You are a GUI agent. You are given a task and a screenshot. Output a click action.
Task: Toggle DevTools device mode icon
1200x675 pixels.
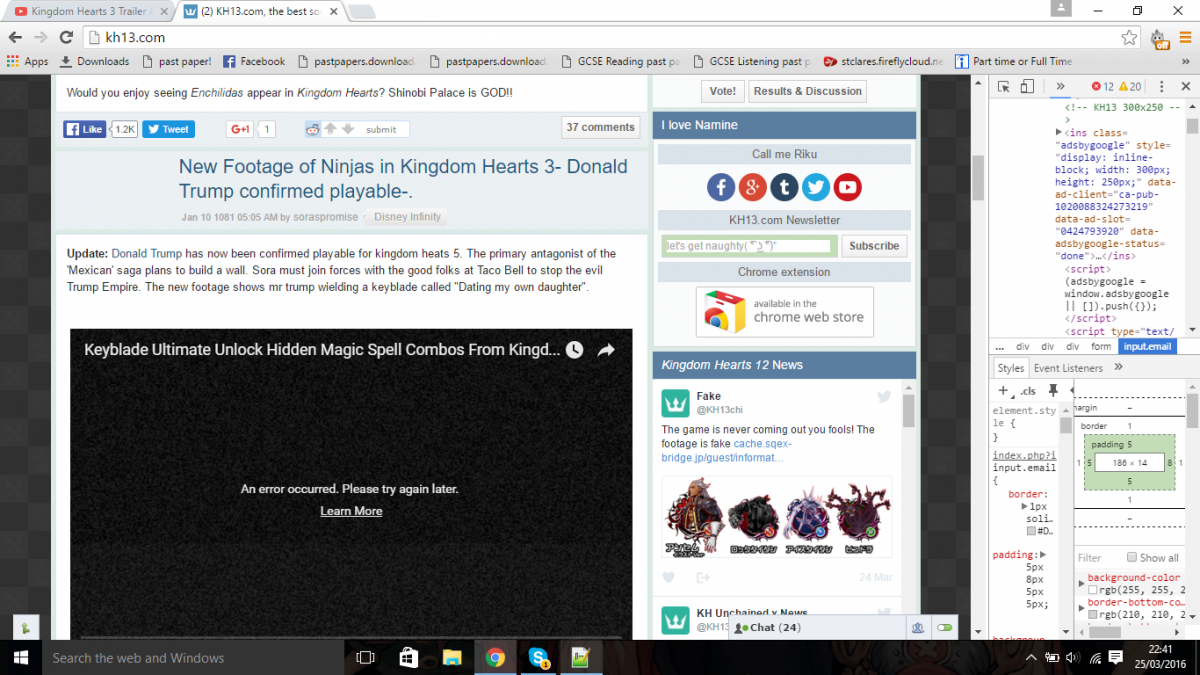point(1027,87)
